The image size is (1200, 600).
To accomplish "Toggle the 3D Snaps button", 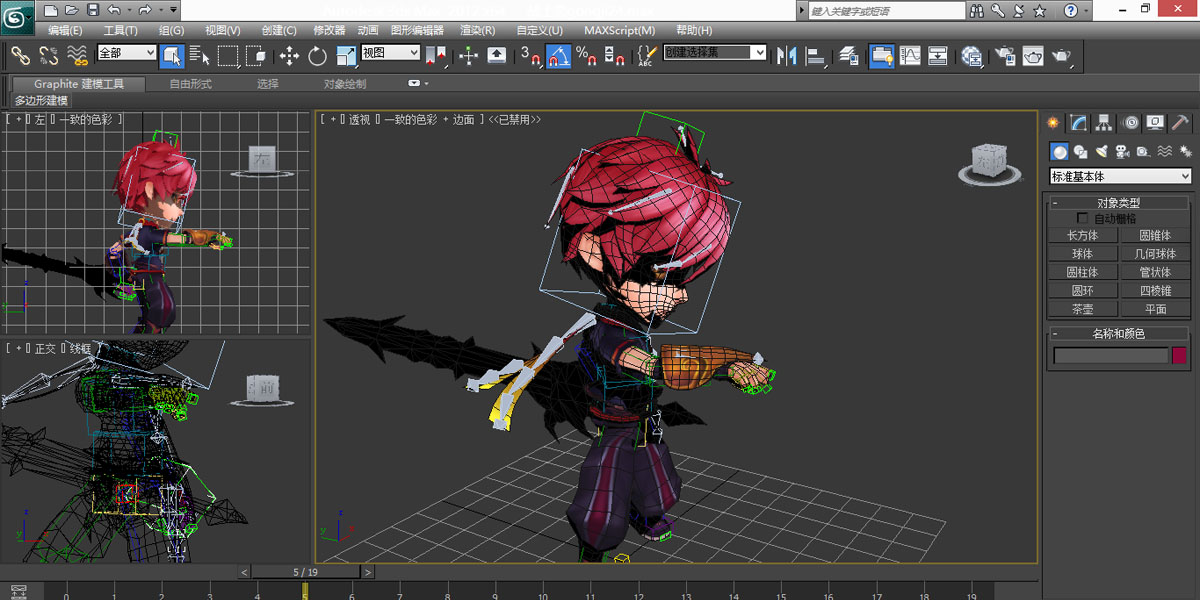I will pyautogui.click(x=529, y=56).
